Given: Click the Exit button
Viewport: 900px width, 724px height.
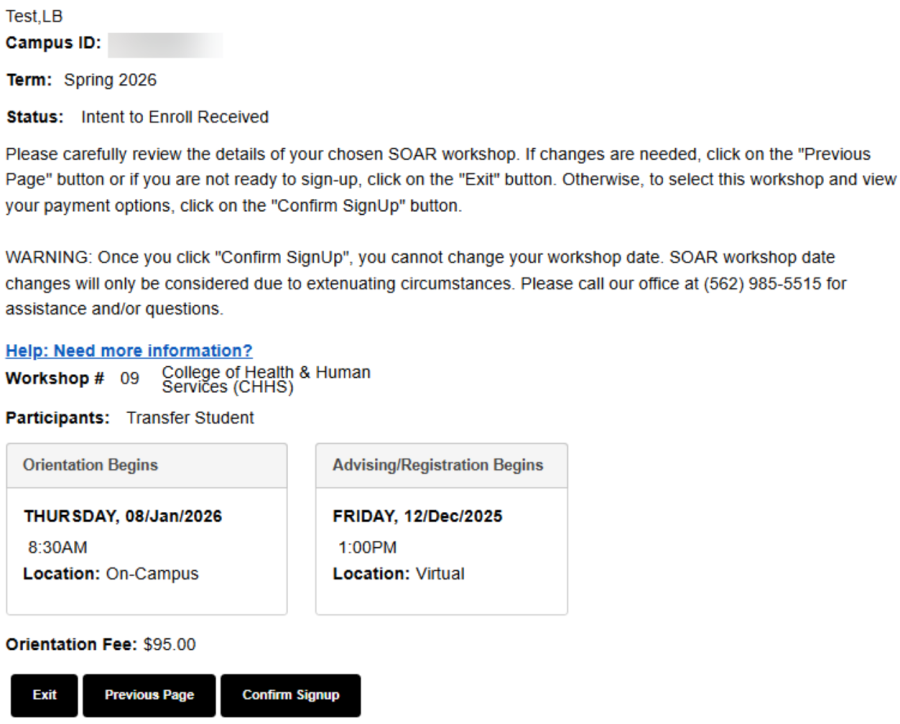Looking at the screenshot, I should (x=43, y=695).
